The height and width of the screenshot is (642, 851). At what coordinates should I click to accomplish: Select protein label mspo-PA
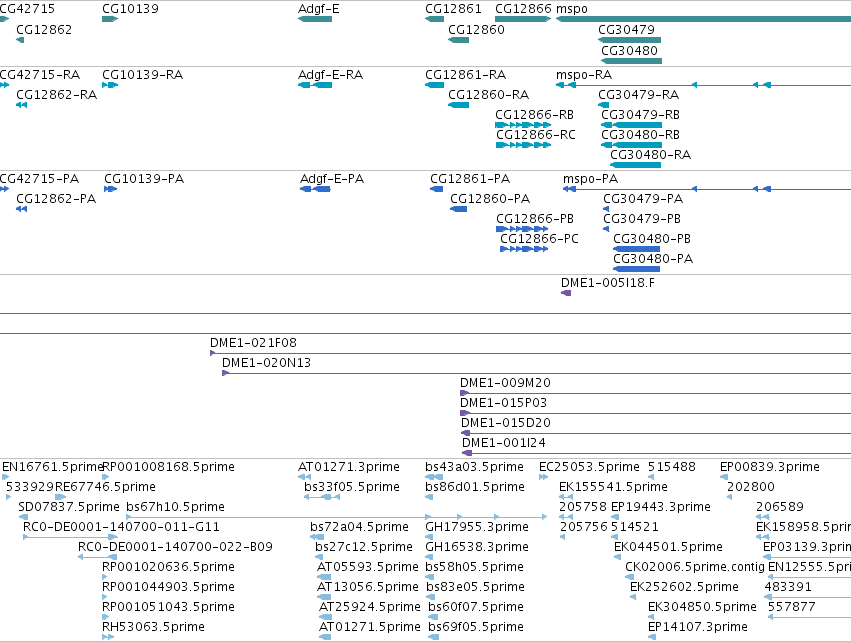[x=590, y=179]
